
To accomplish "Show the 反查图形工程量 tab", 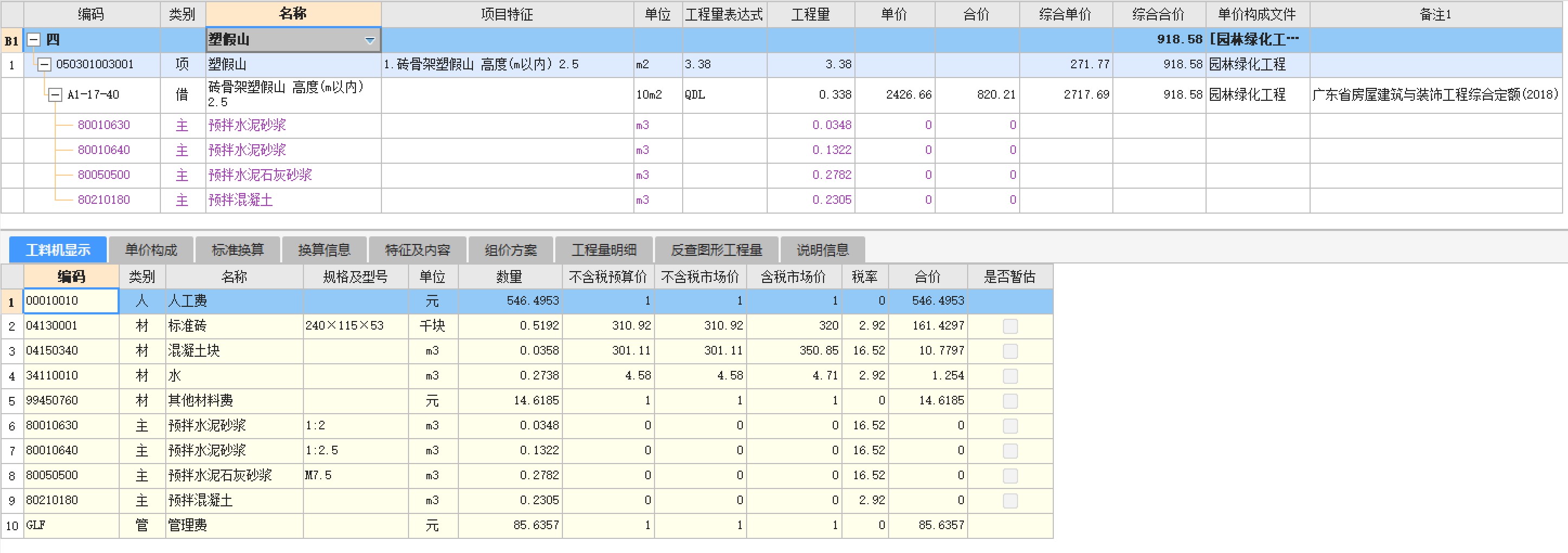I will point(716,250).
